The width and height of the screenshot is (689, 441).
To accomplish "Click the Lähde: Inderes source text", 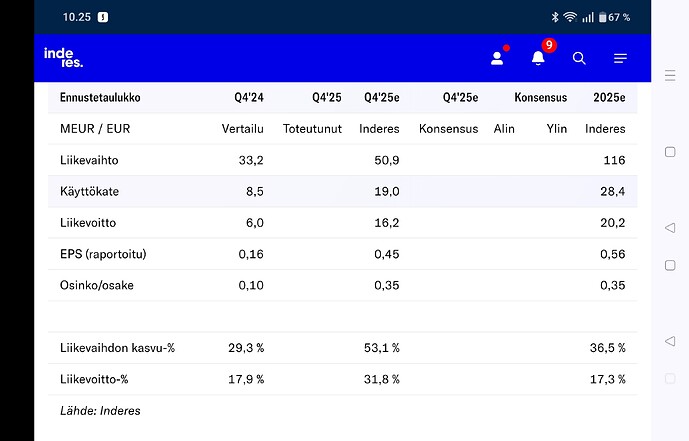I will tap(101, 410).
